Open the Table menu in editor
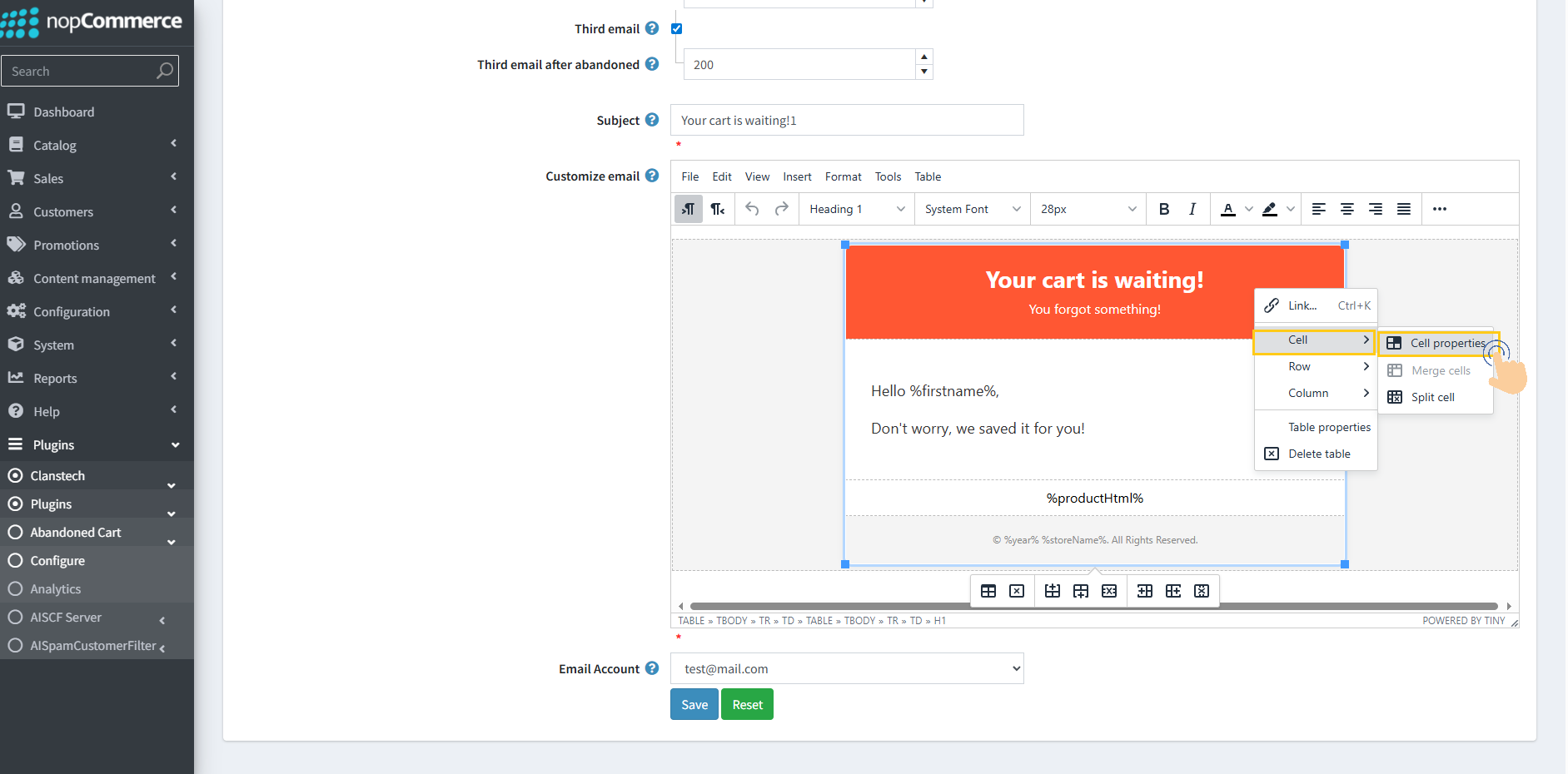1568x774 pixels. (x=928, y=176)
